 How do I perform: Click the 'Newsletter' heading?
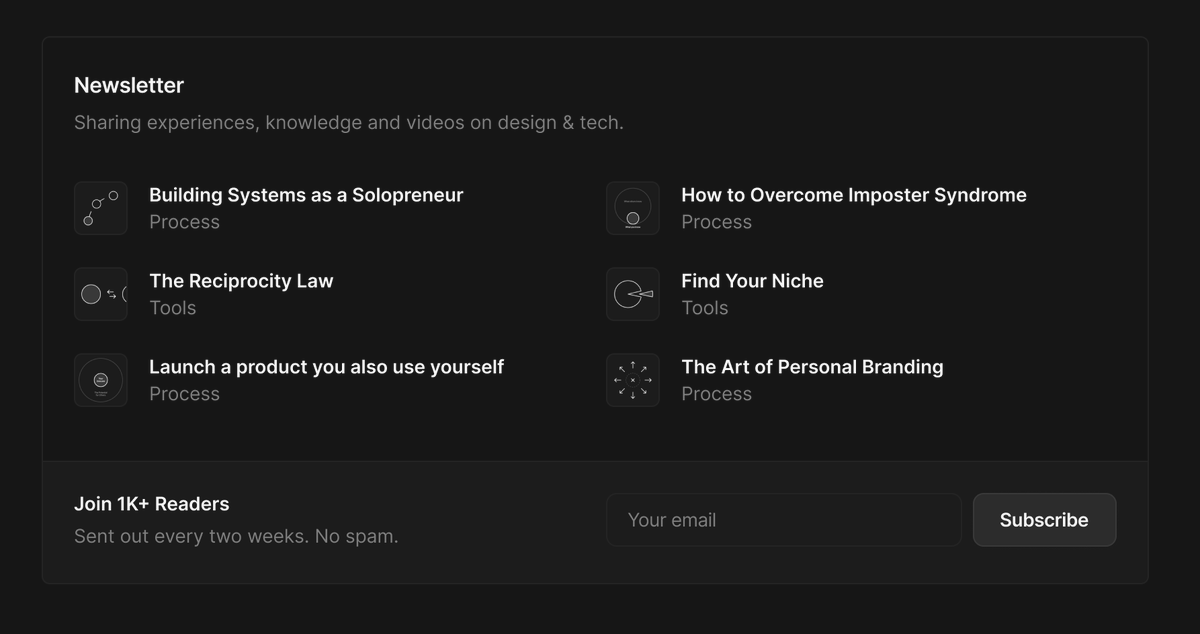pos(129,85)
